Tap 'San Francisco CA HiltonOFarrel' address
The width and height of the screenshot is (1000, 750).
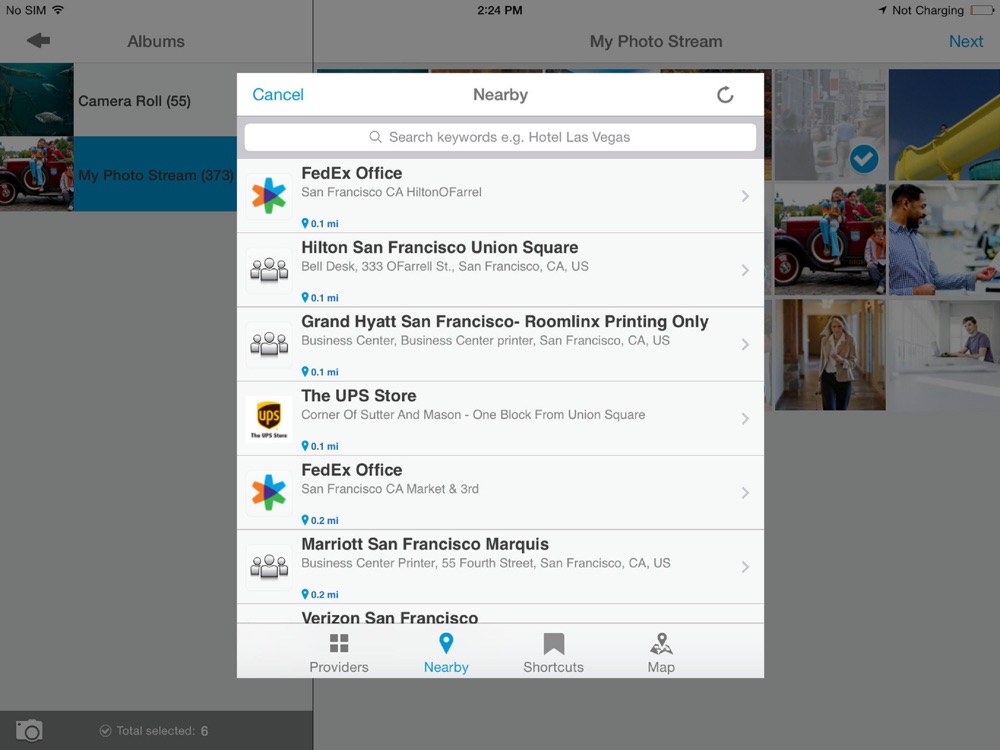[x=392, y=192]
